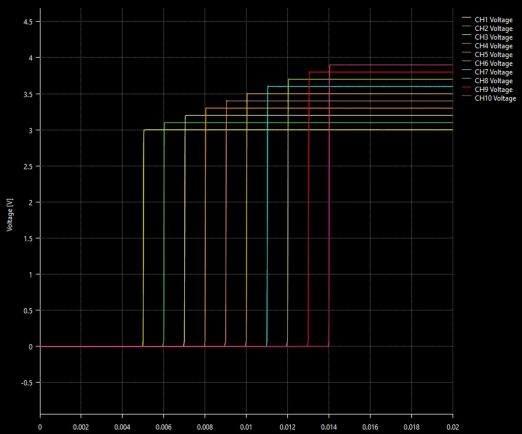The image size is (522, 434).
Task: Click the CH6 Voltage legend label
Action: (x=493, y=63)
